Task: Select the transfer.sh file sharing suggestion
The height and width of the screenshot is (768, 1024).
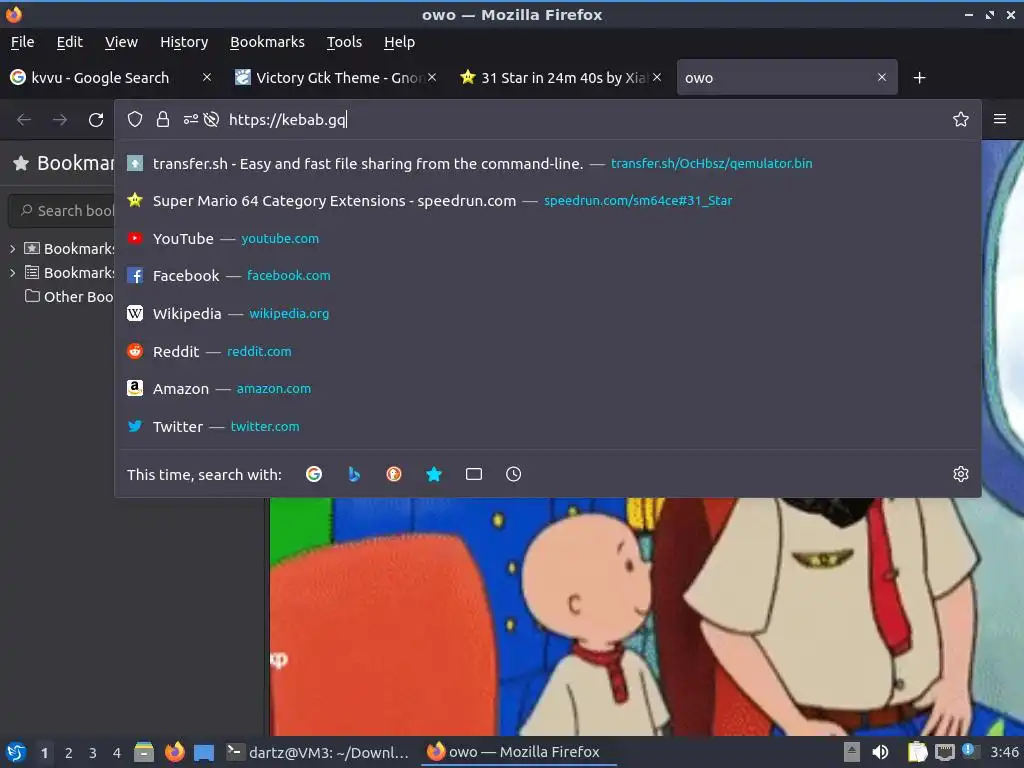Action: (548, 163)
